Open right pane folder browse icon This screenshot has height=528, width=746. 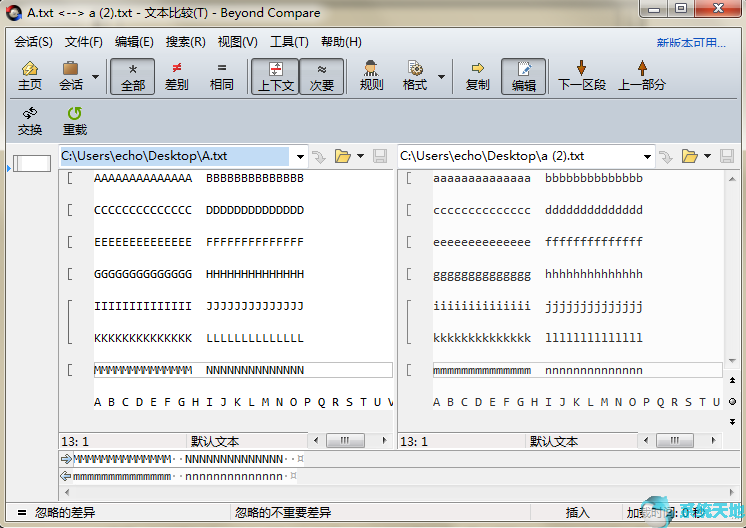[689, 156]
